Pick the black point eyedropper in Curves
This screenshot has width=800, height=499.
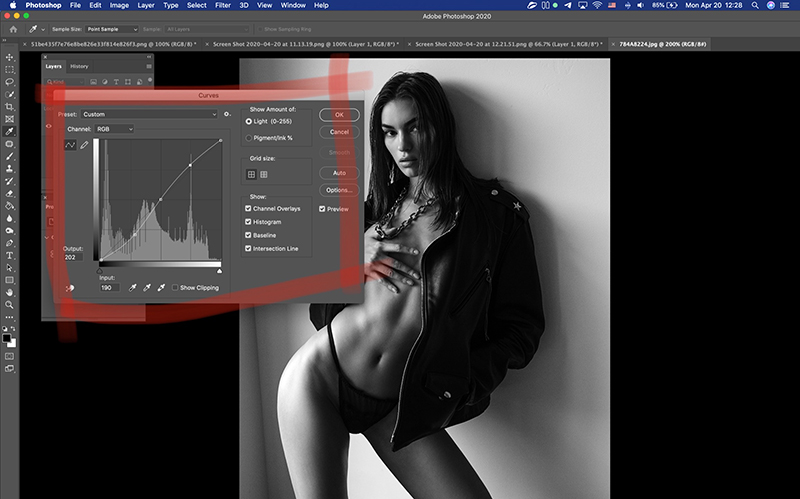pyautogui.click(x=133, y=288)
